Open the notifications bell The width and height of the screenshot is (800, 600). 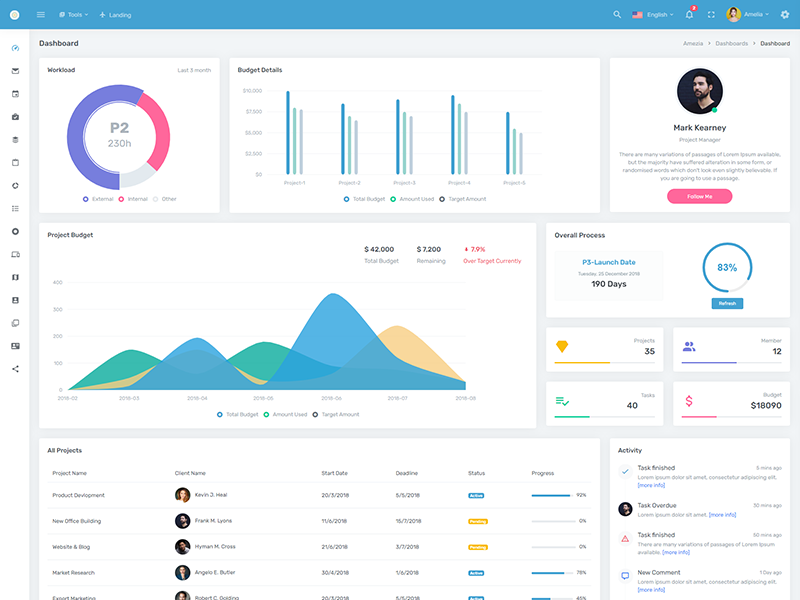(x=689, y=15)
